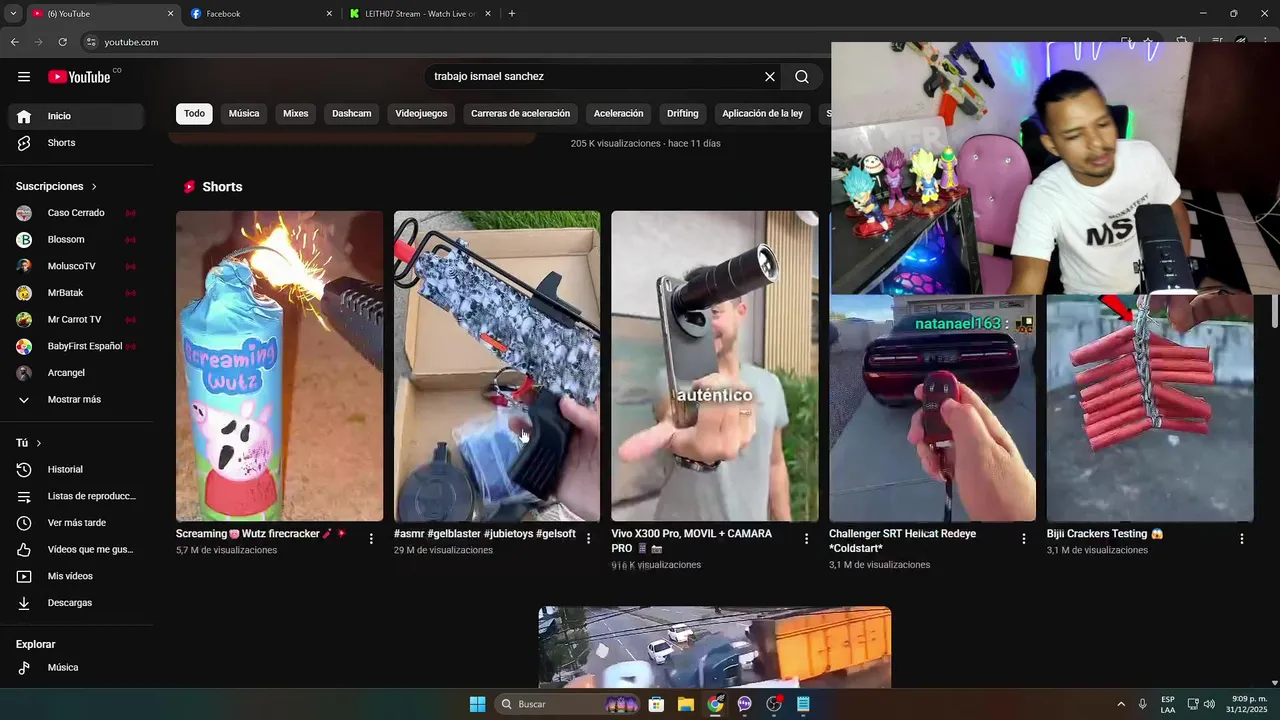Show hidden system tray icons chevron
This screenshot has width=1280, height=720.
click(1121, 704)
